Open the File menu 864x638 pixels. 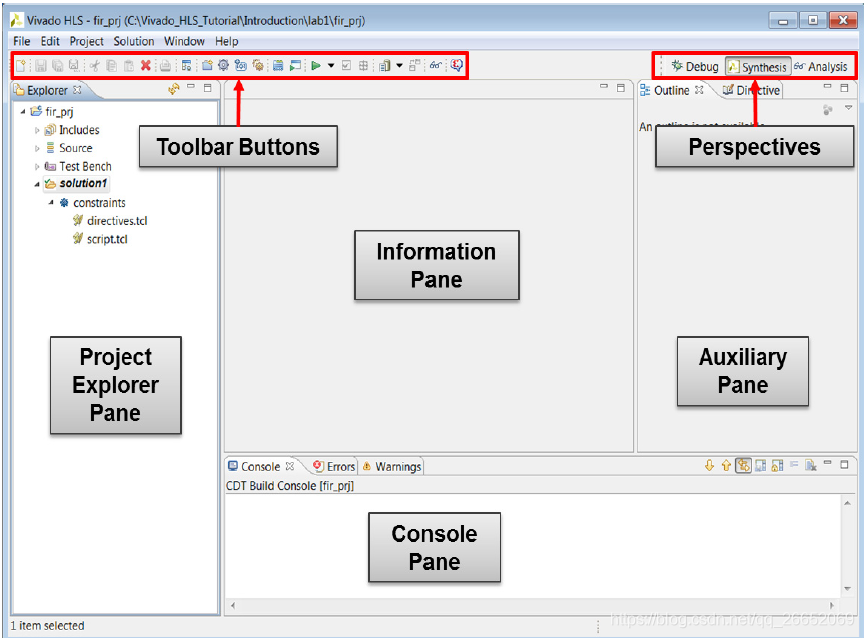click(x=21, y=41)
